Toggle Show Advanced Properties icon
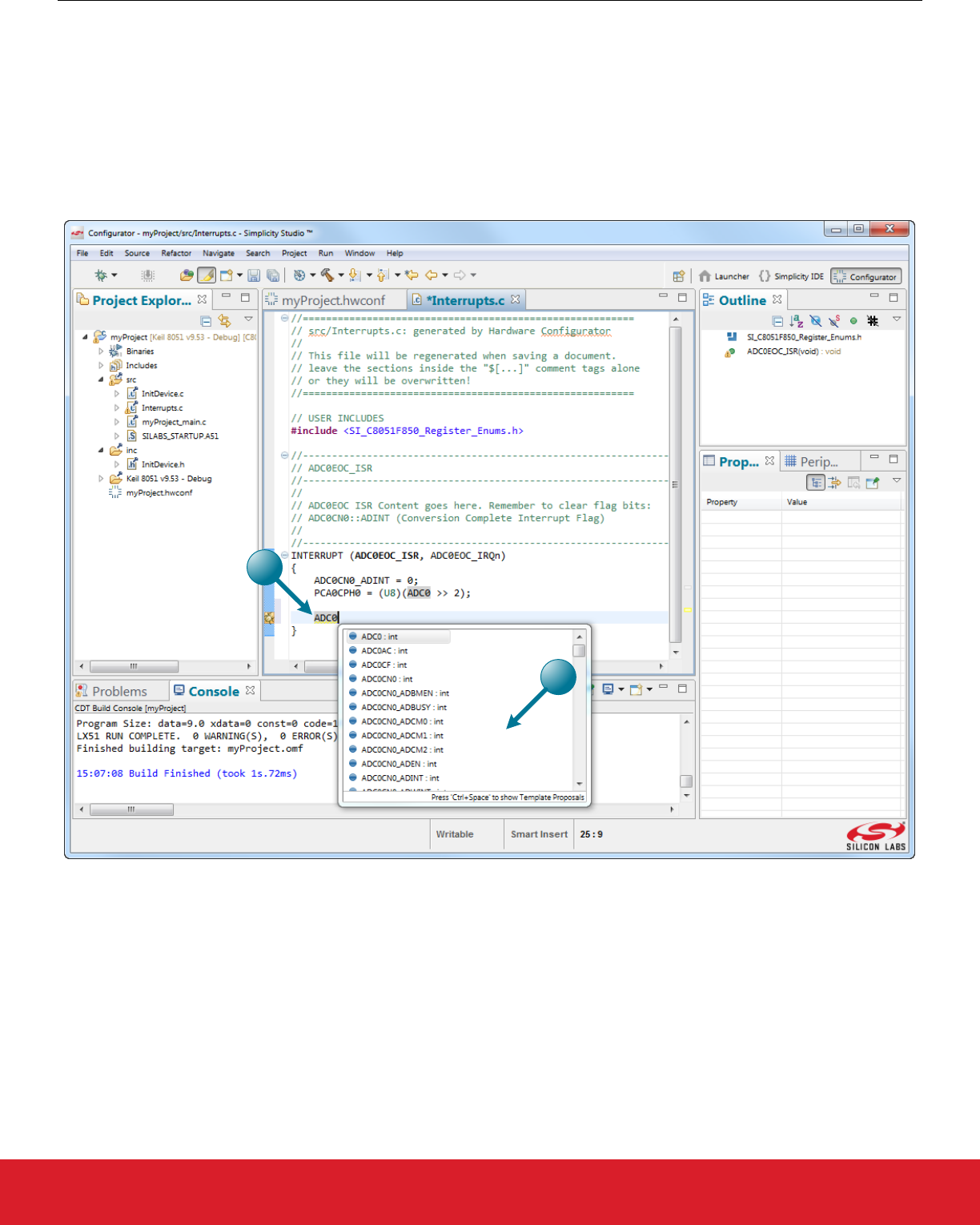Screen dimensions: 980x1225 pos(835,482)
